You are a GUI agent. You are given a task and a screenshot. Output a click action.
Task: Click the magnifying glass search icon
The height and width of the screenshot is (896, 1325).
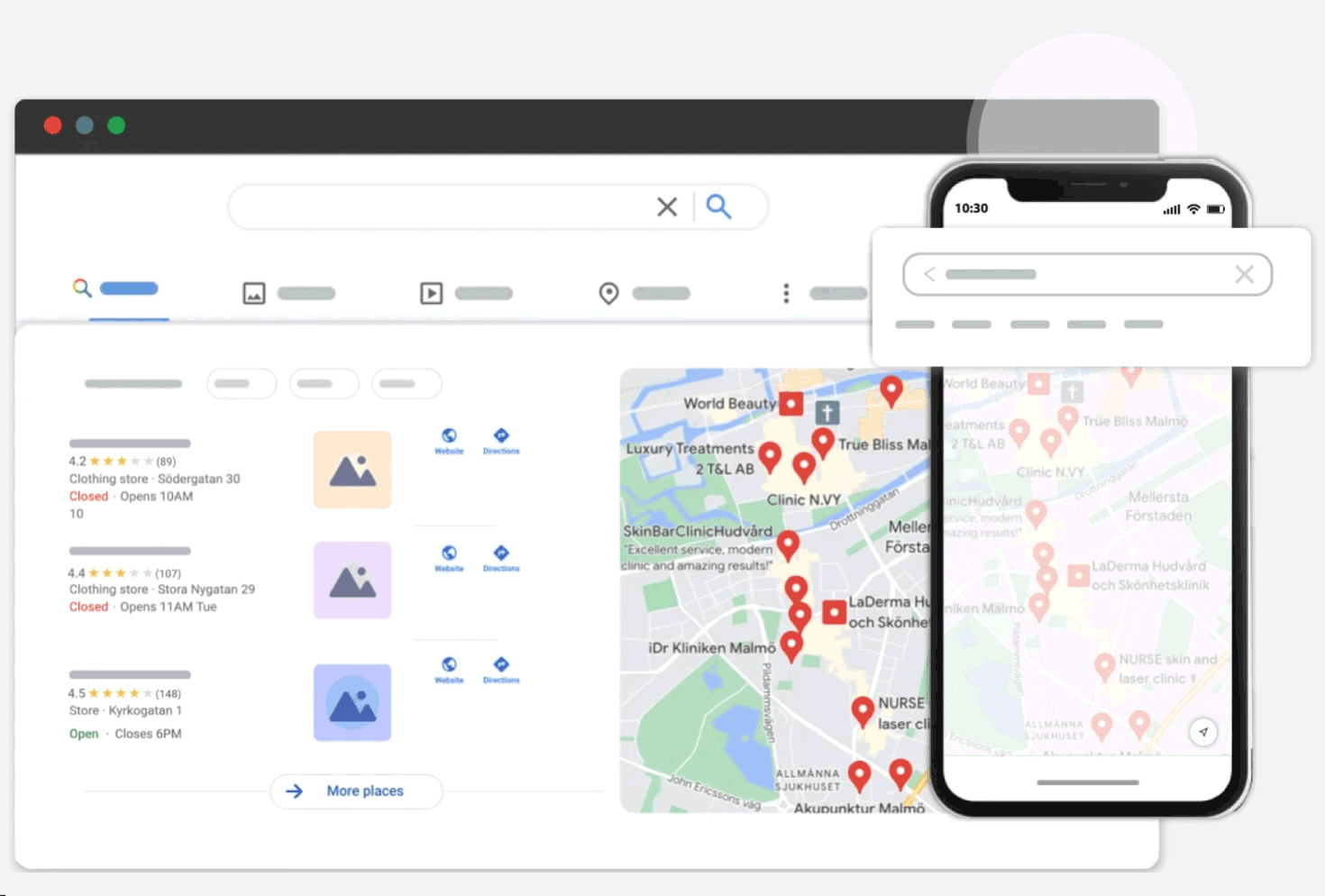(718, 206)
